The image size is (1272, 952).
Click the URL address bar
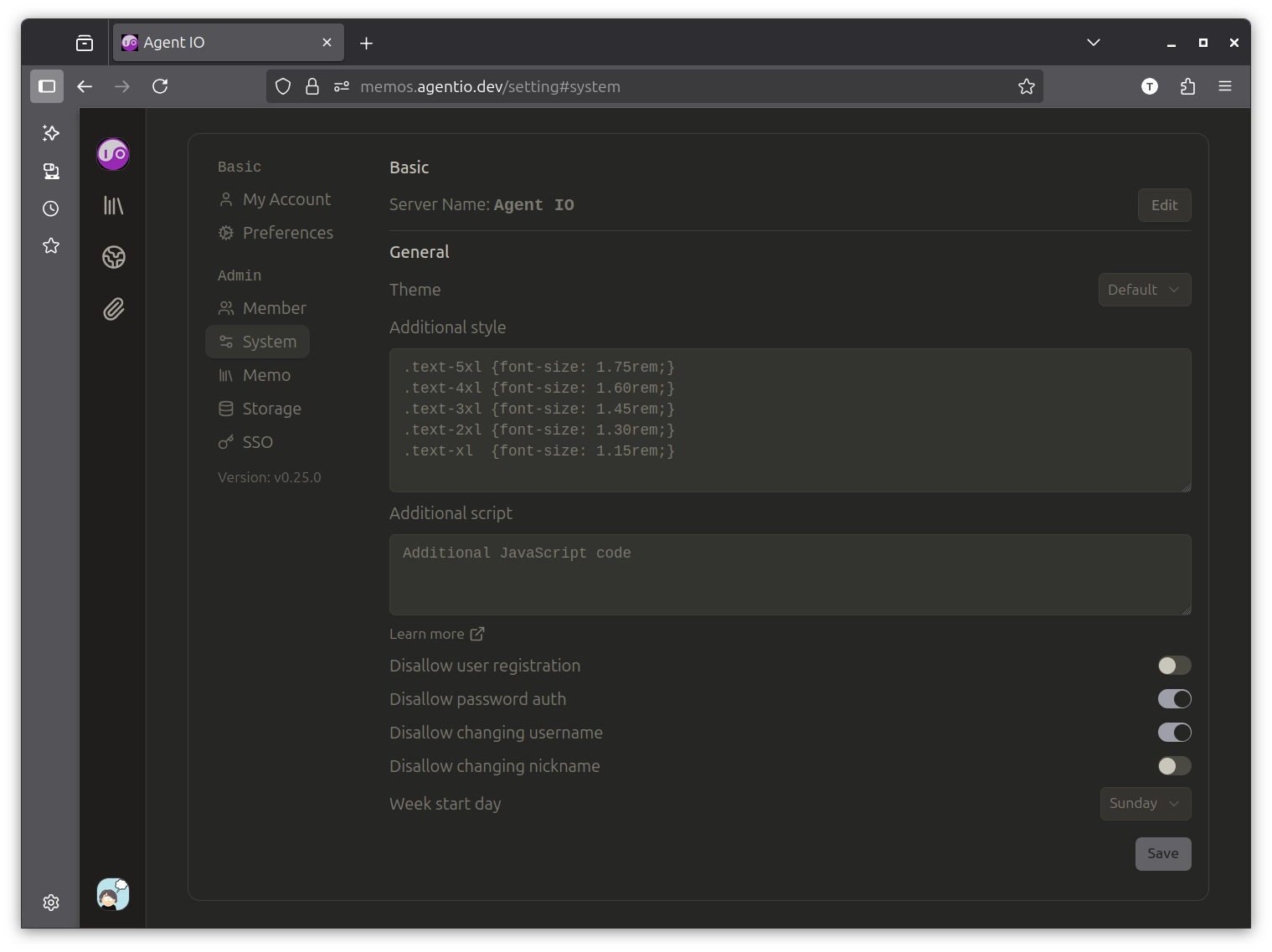[x=653, y=86]
